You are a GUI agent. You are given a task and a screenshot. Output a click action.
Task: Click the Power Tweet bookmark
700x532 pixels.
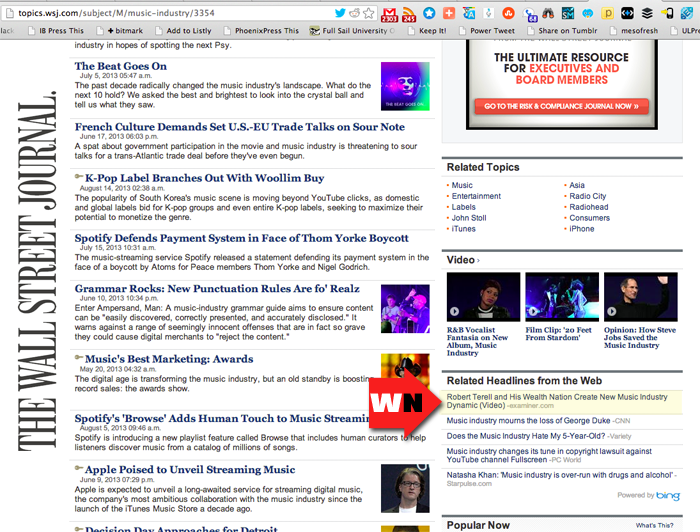click(487, 31)
